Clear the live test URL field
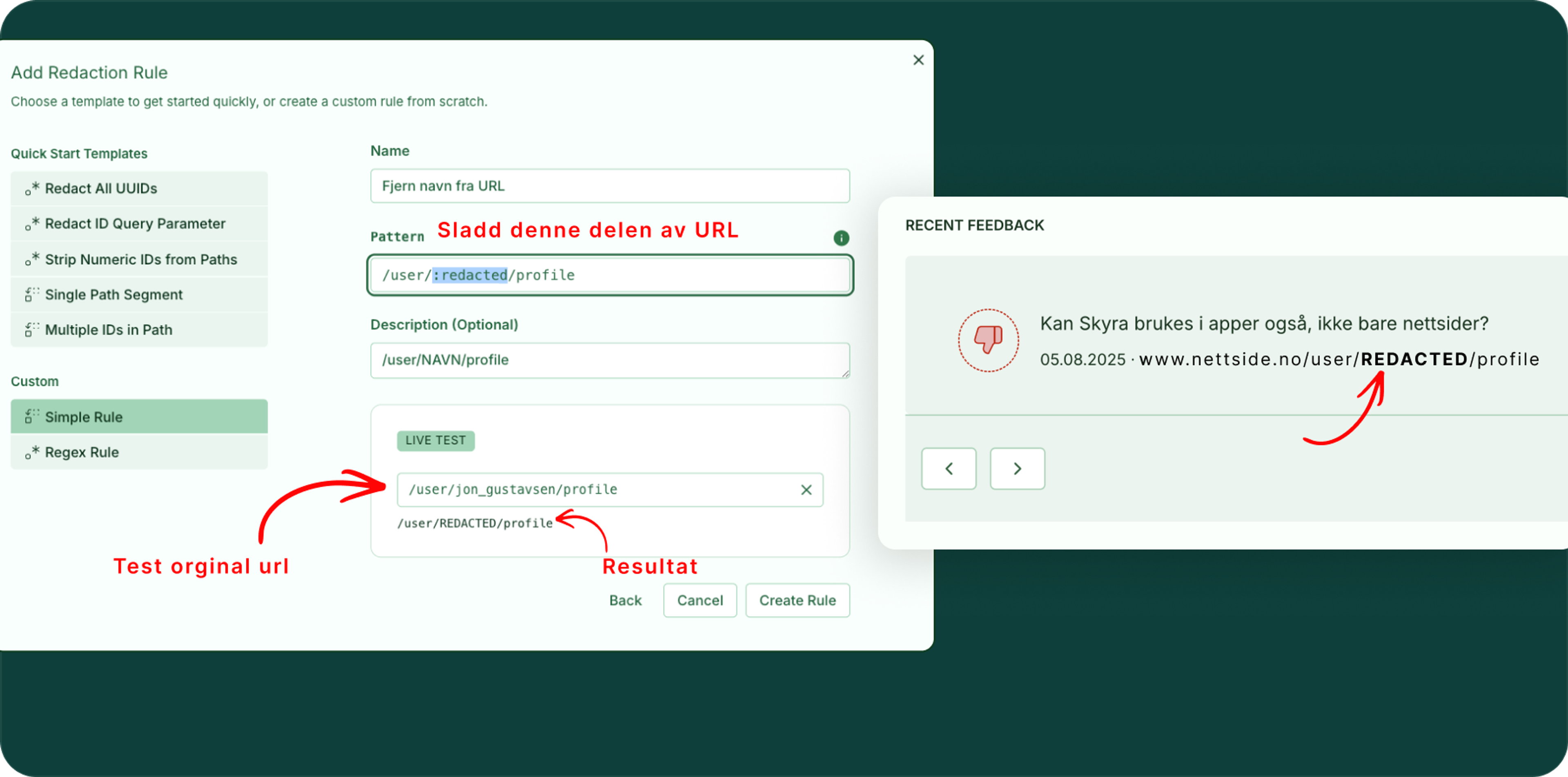The height and width of the screenshot is (777, 1568). pos(806,490)
